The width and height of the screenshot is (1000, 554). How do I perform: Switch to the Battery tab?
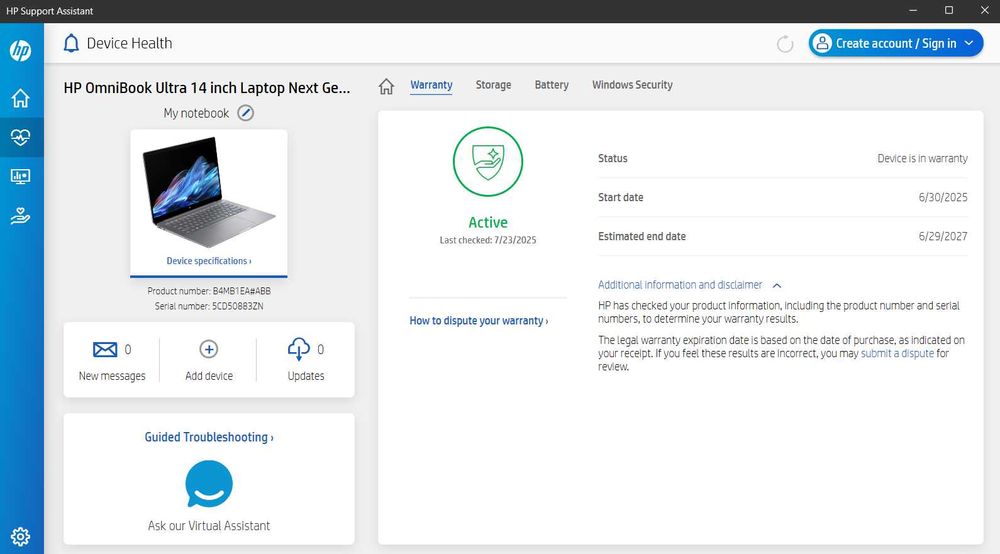551,85
